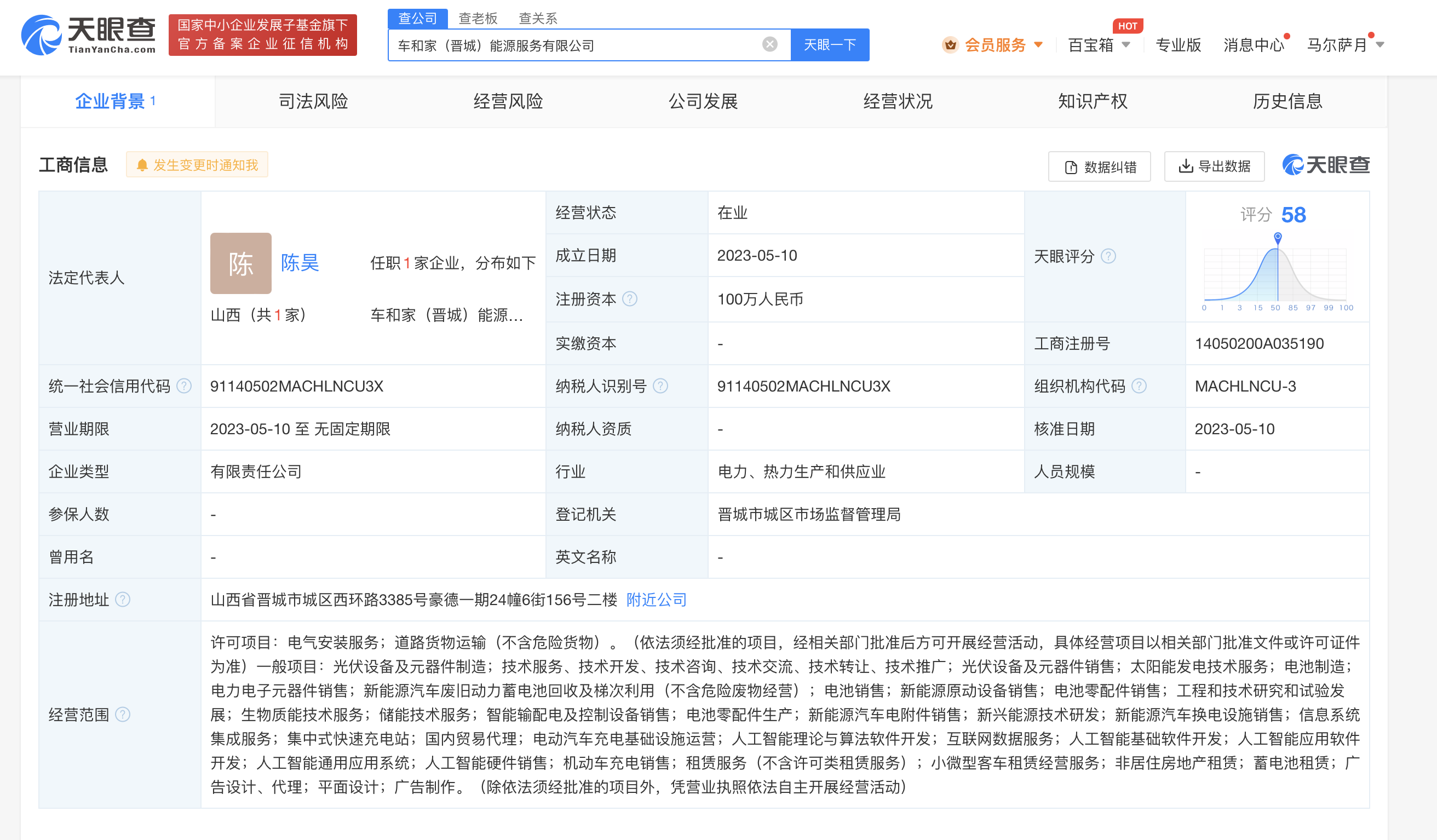Switch to the 经营状况 tab
The width and height of the screenshot is (1437, 840).
click(898, 101)
